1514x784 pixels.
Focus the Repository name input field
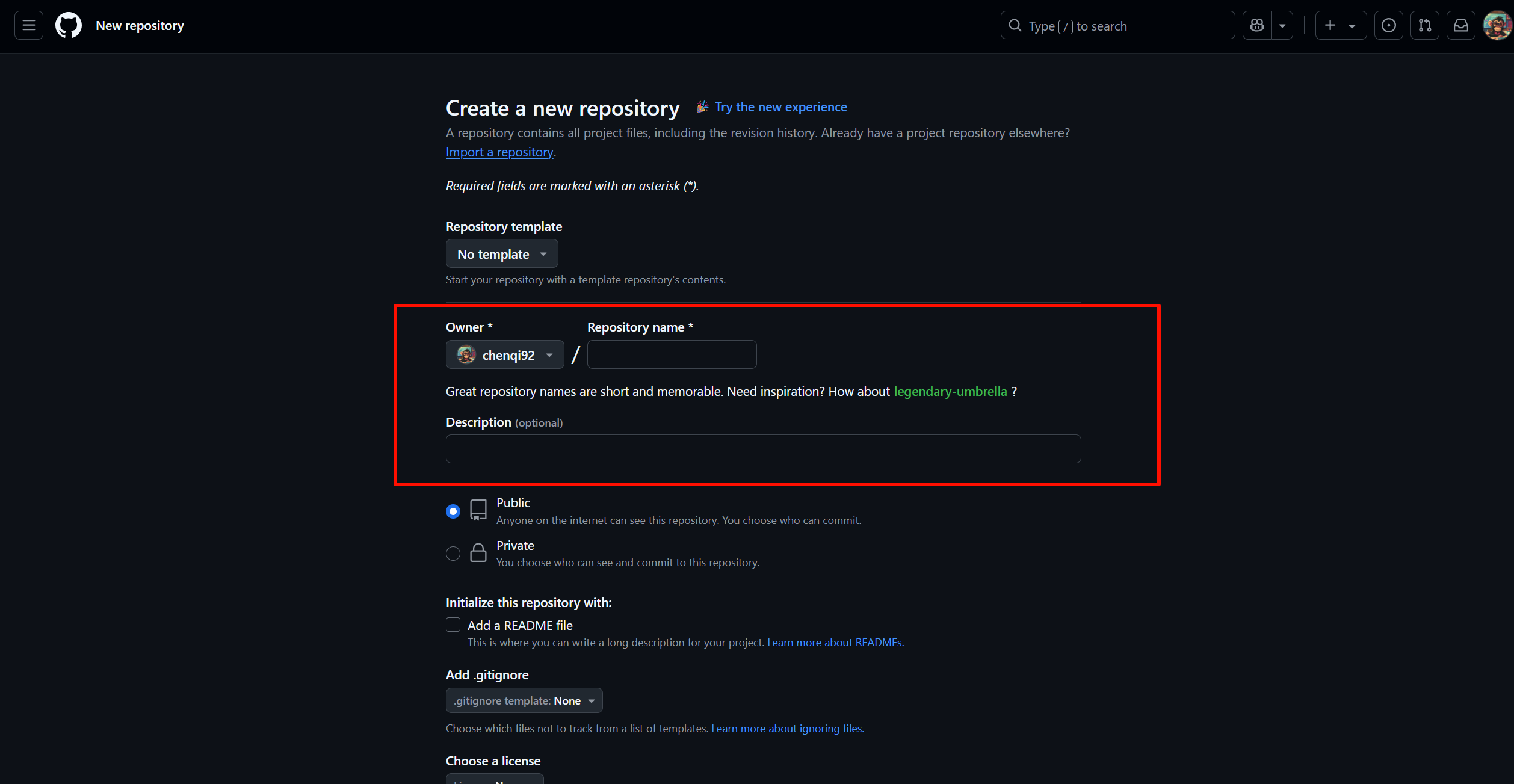point(672,354)
